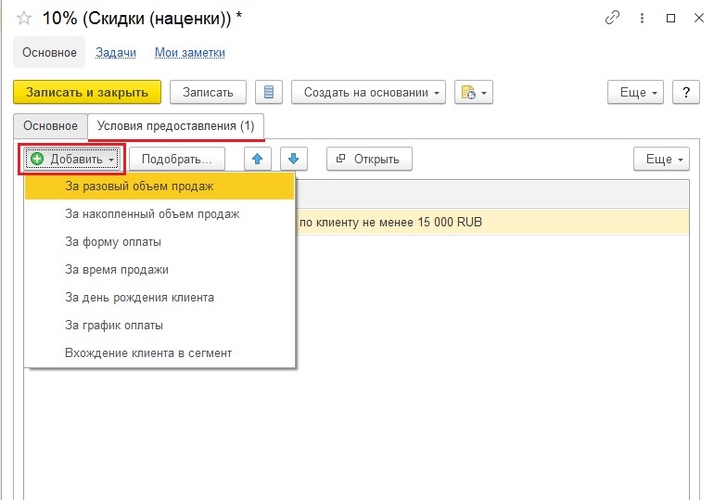Open Создать на основании dropdown
Image resolution: width=714 pixels, height=500 pixels.
click(x=368, y=92)
